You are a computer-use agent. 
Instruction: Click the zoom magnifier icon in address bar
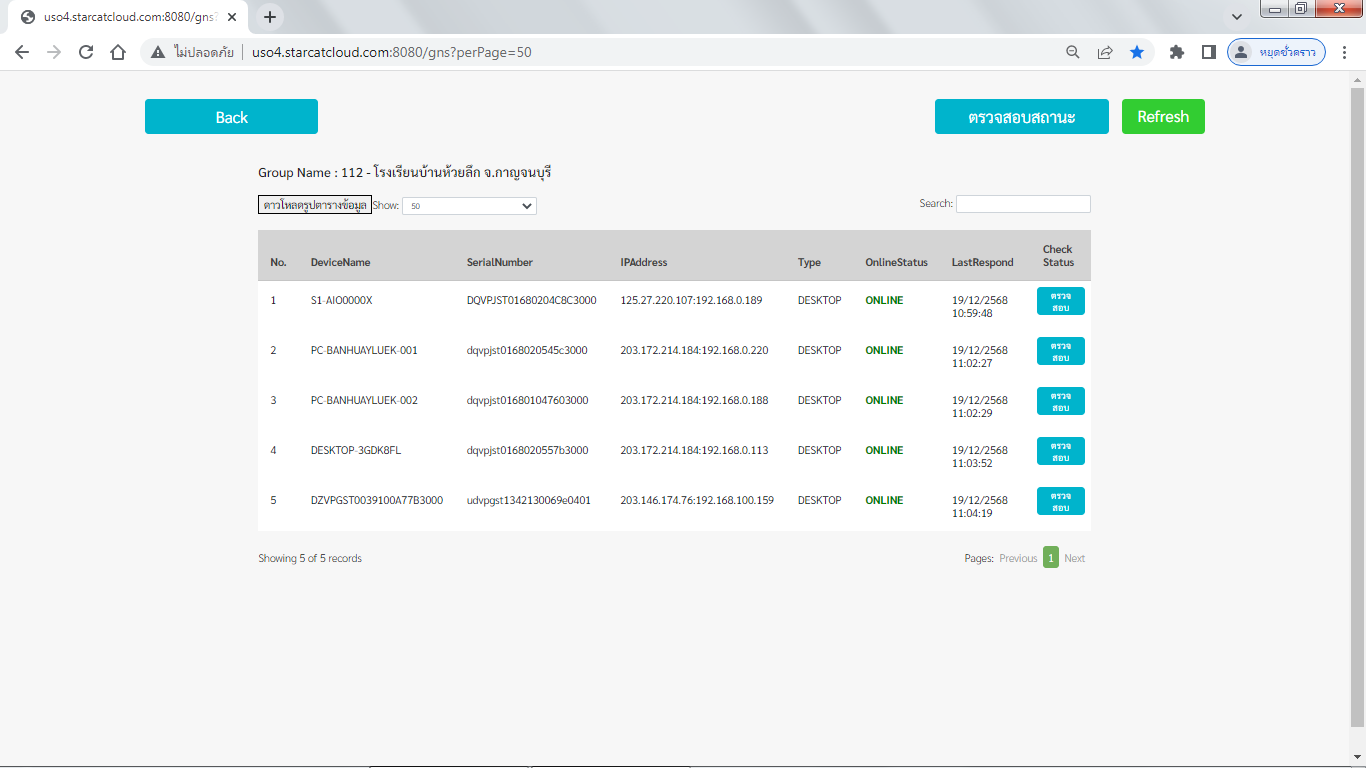(x=1072, y=52)
